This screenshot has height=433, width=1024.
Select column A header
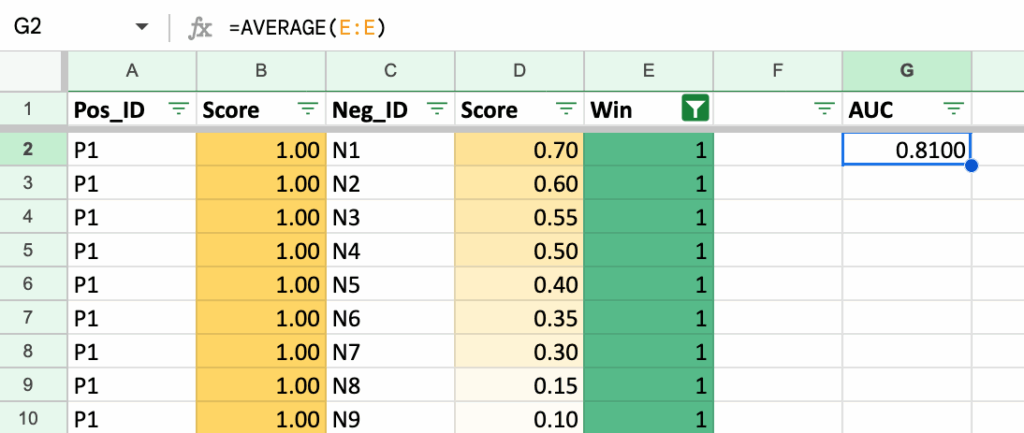point(131,70)
